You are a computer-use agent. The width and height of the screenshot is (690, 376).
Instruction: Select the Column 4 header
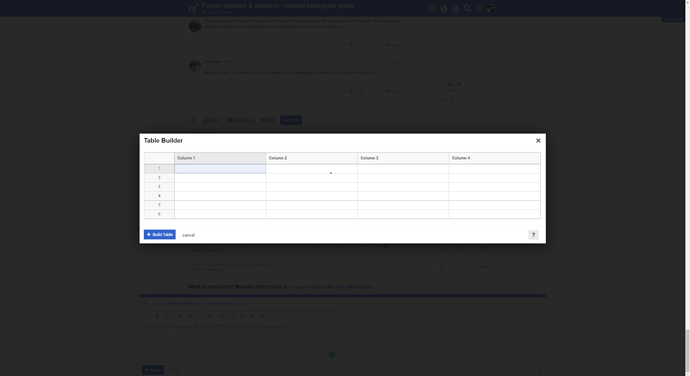click(x=495, y=158)
